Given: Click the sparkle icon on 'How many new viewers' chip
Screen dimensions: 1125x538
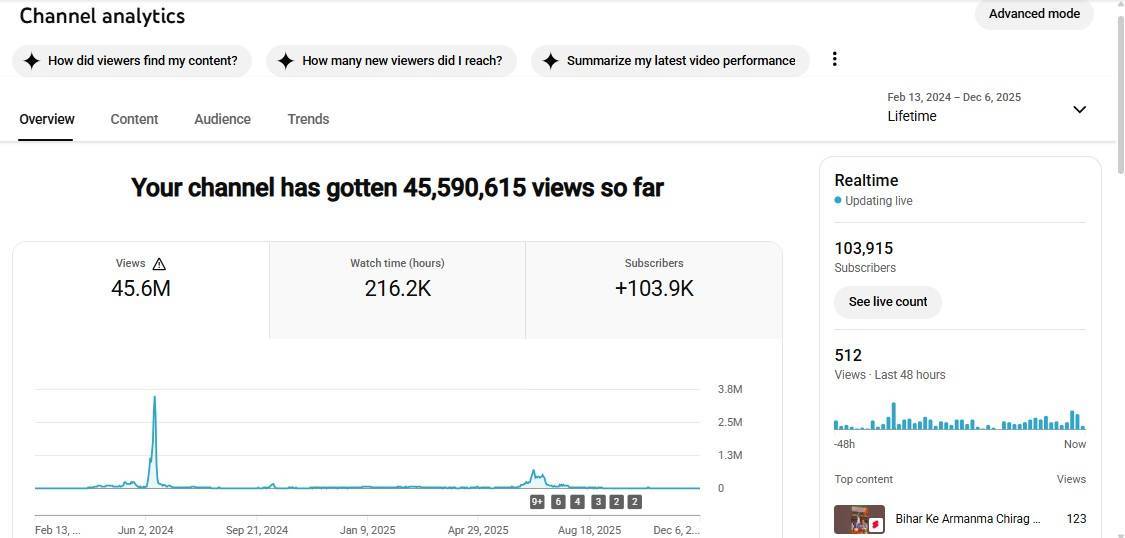Looking at the screenshot, I should [285, 61].
